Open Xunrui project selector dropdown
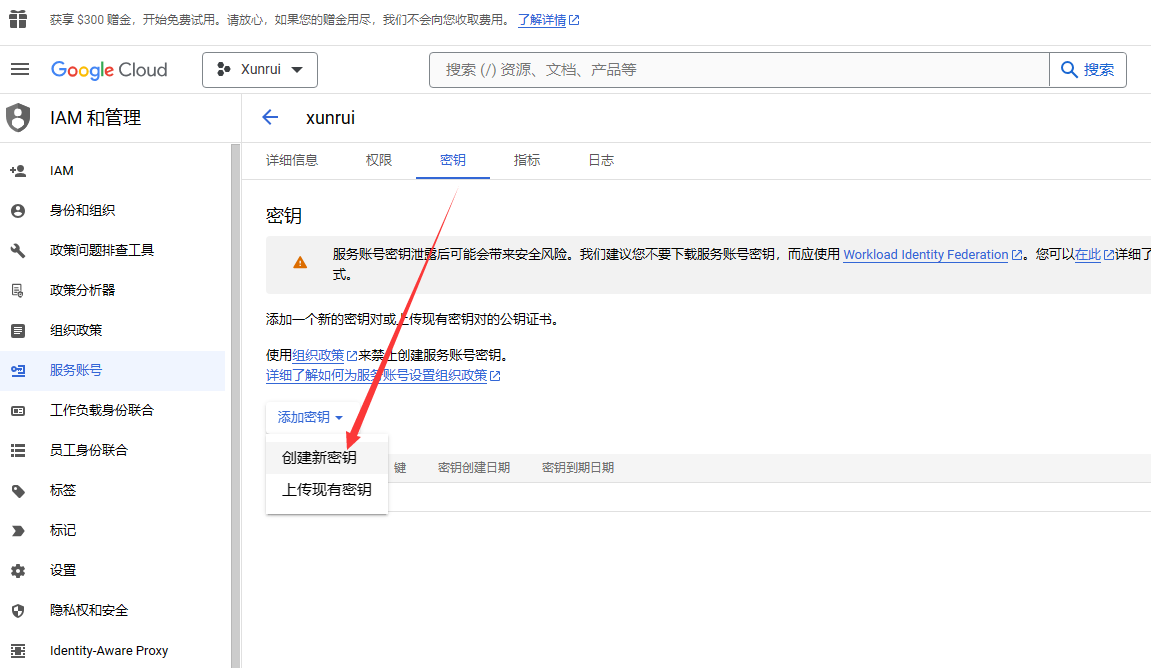 260,70
